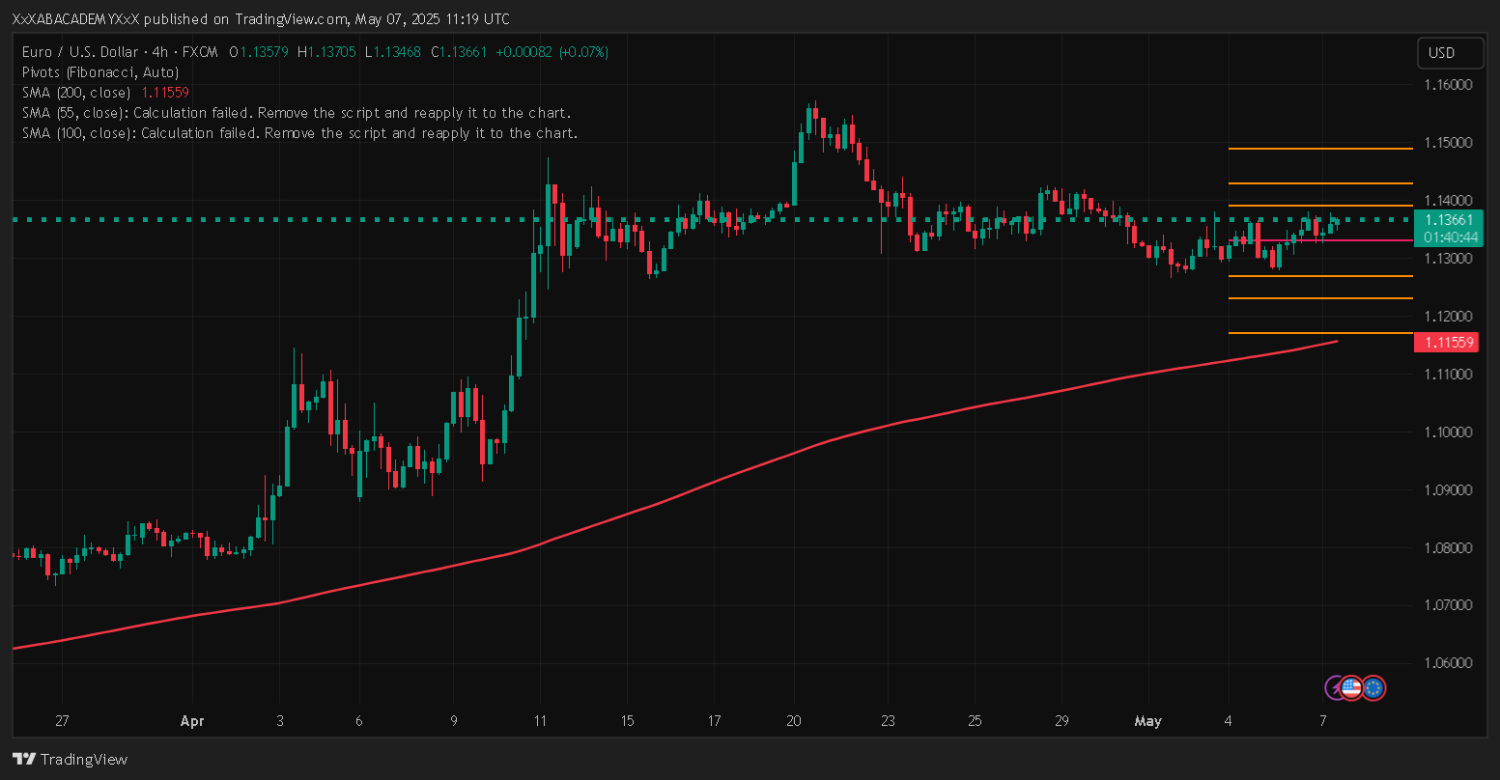The width and height of the screenshot is (1500, 780).
Task: Click the SMA (100, close) calculation failed message
Action: click(x=299, y=133)
